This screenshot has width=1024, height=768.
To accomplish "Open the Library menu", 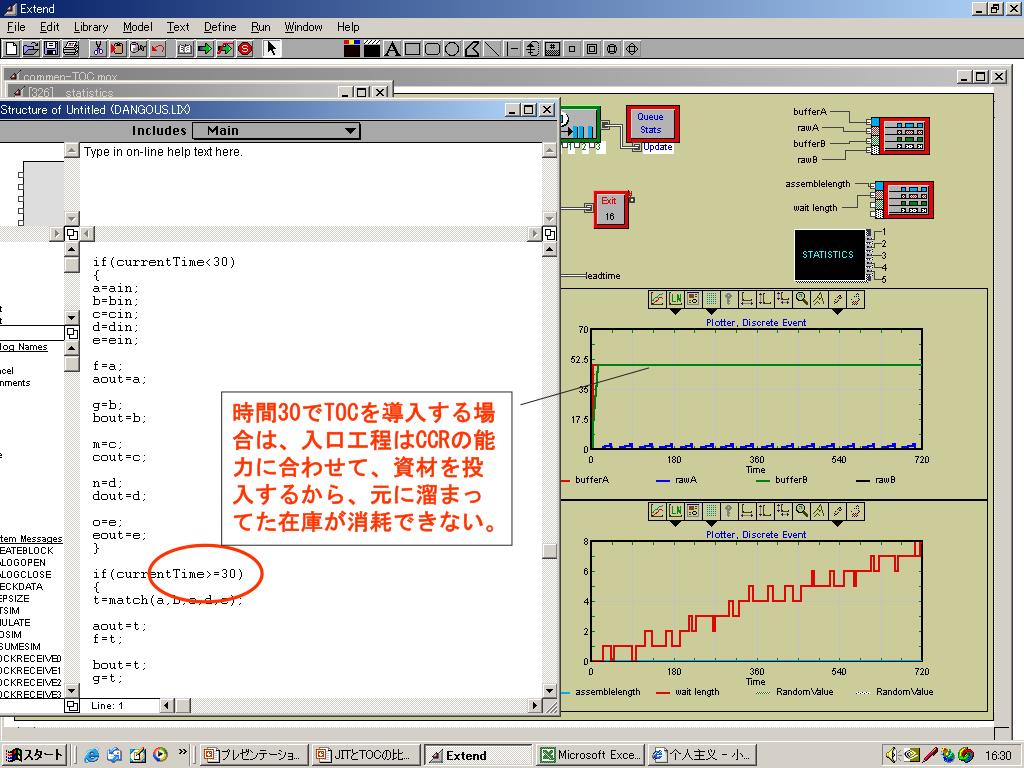I will pos(91,27).
